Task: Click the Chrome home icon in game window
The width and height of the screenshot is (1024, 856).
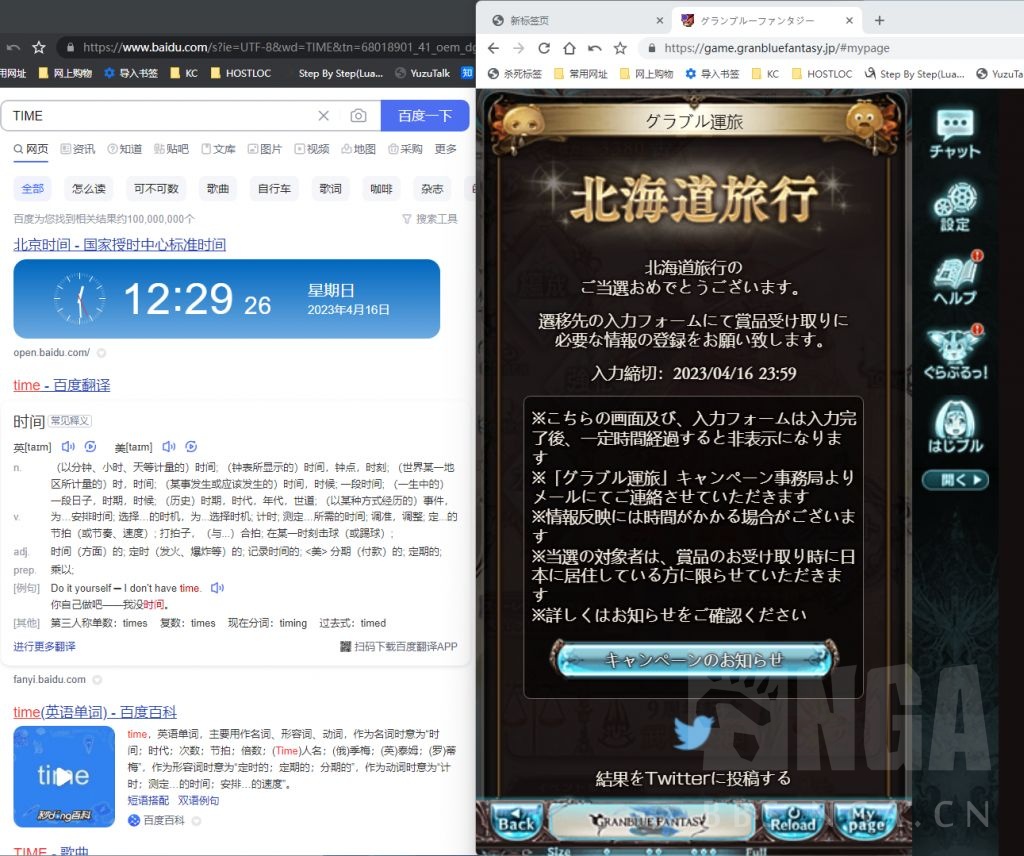Action: pos(569,47)
